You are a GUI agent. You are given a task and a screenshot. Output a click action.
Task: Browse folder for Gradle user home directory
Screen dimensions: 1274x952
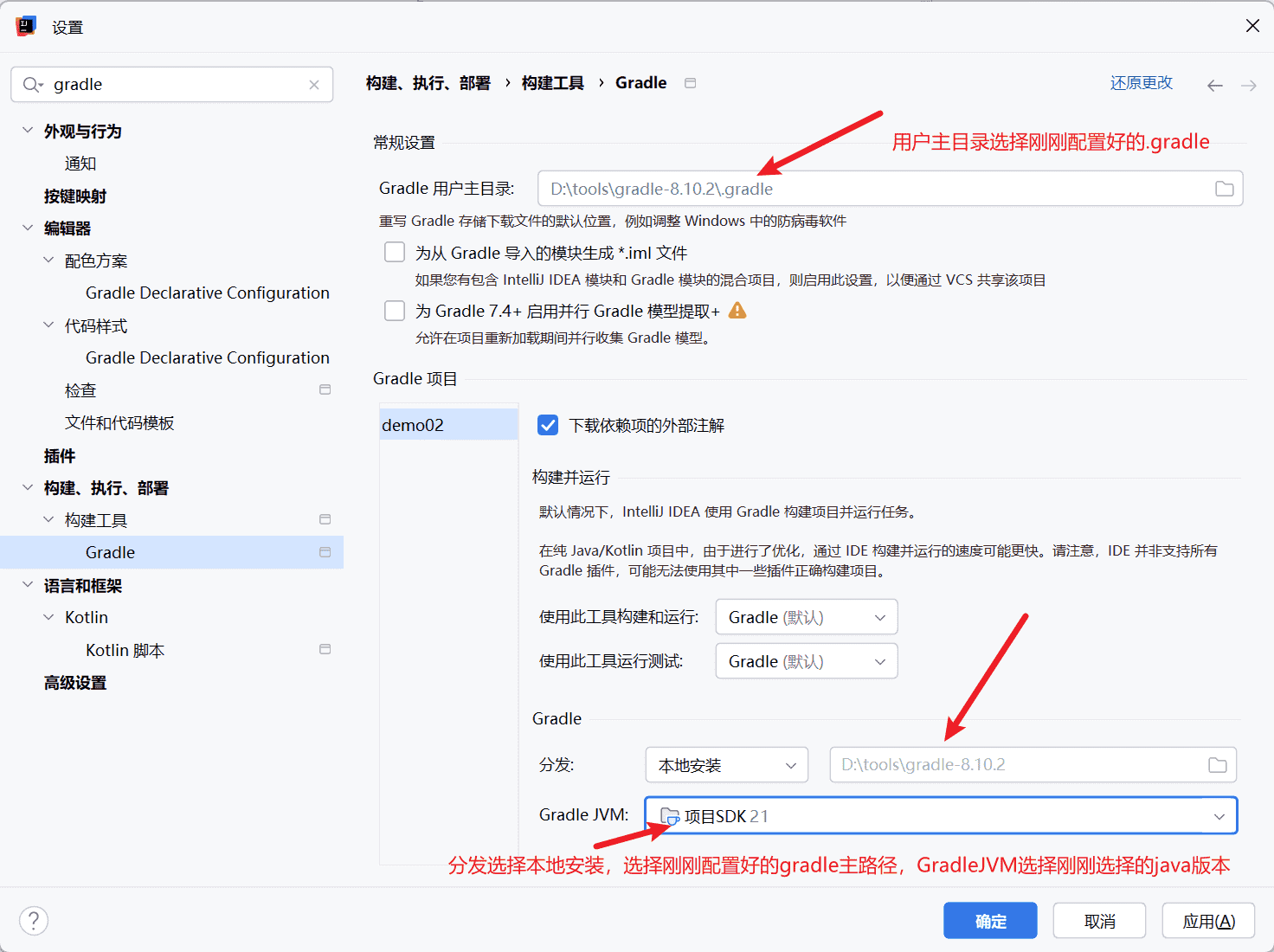coord(1224,189)
